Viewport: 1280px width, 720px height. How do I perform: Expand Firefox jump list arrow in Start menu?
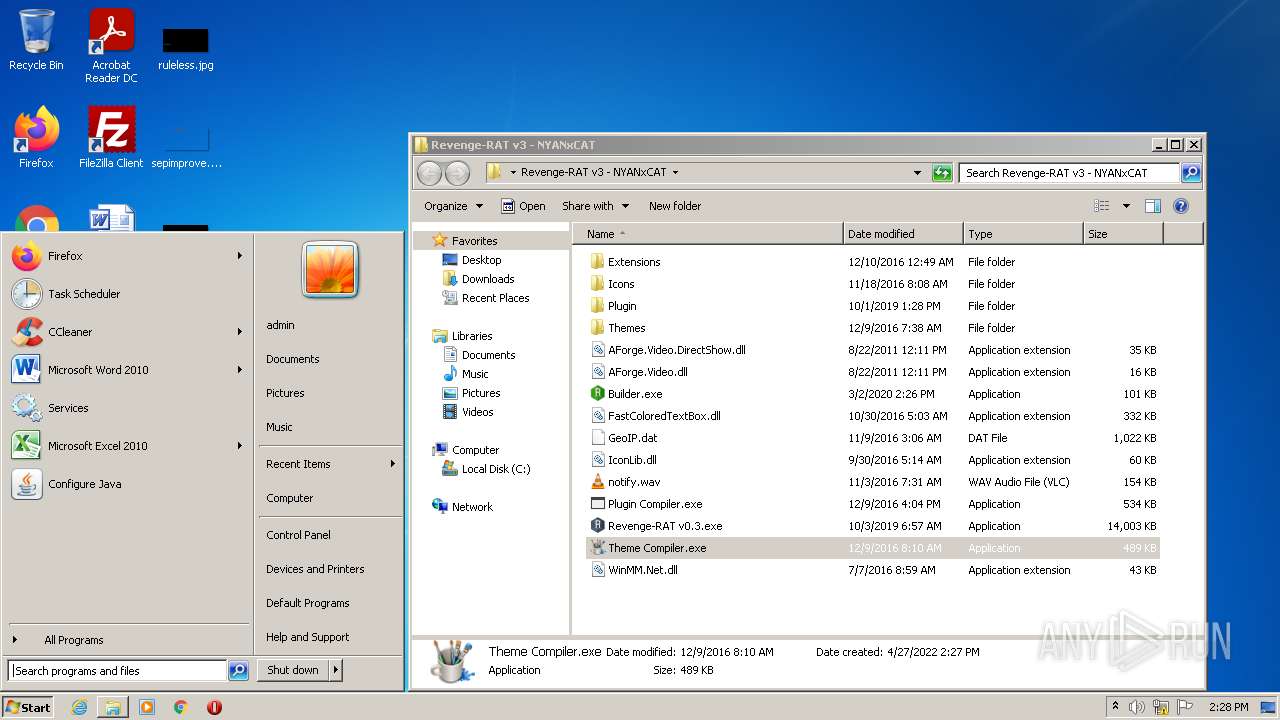(240, 256)
